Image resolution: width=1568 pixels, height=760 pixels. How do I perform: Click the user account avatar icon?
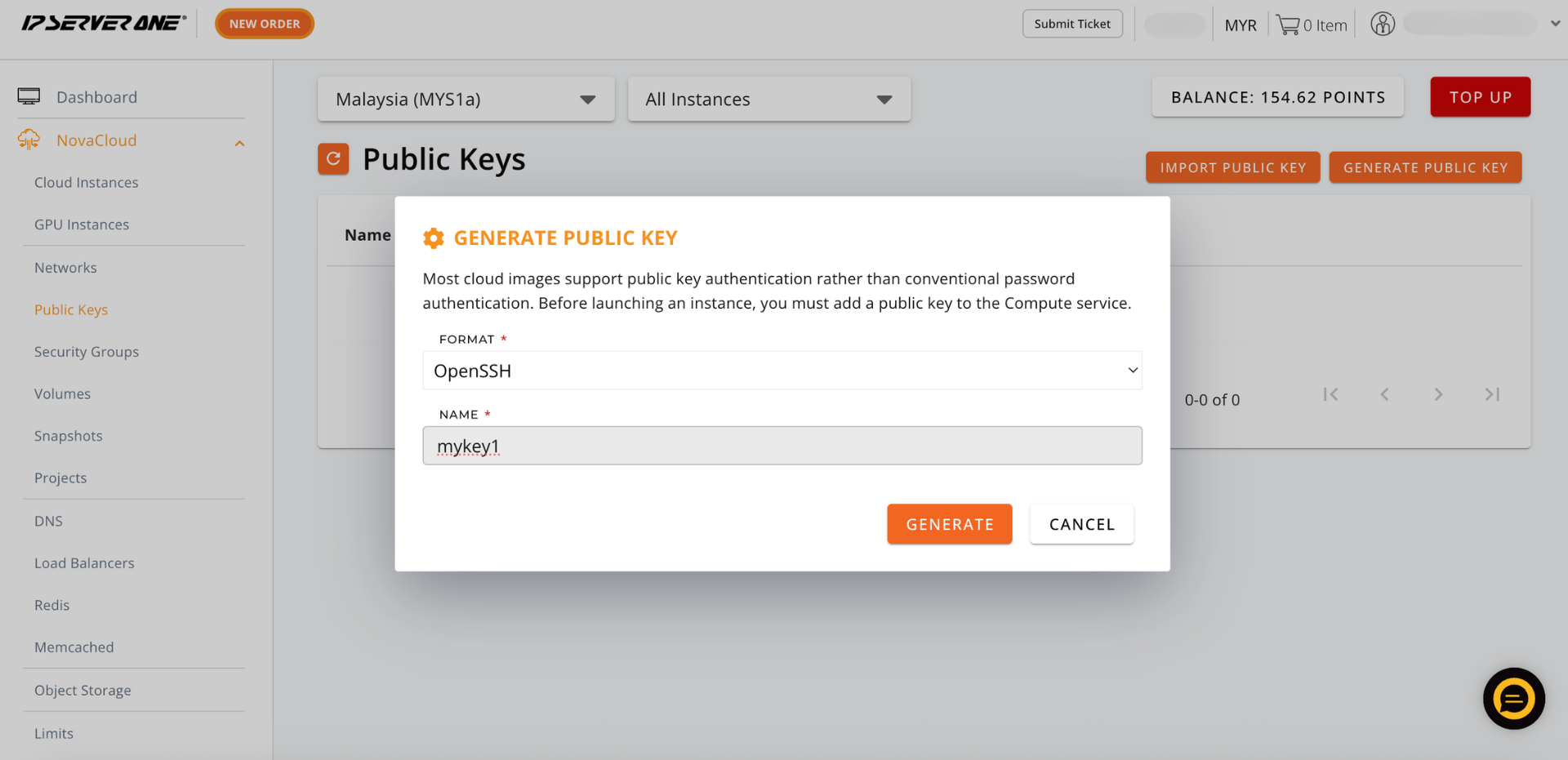[x=1383, y=24]
